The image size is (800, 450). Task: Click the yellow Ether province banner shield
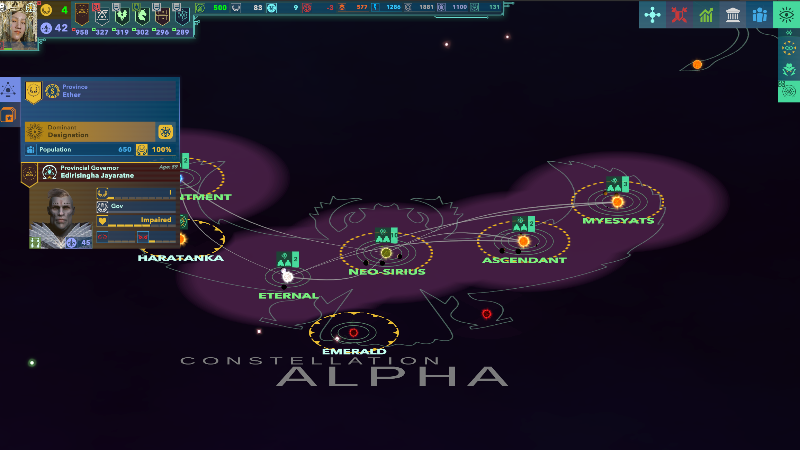(x=33, y=92)
